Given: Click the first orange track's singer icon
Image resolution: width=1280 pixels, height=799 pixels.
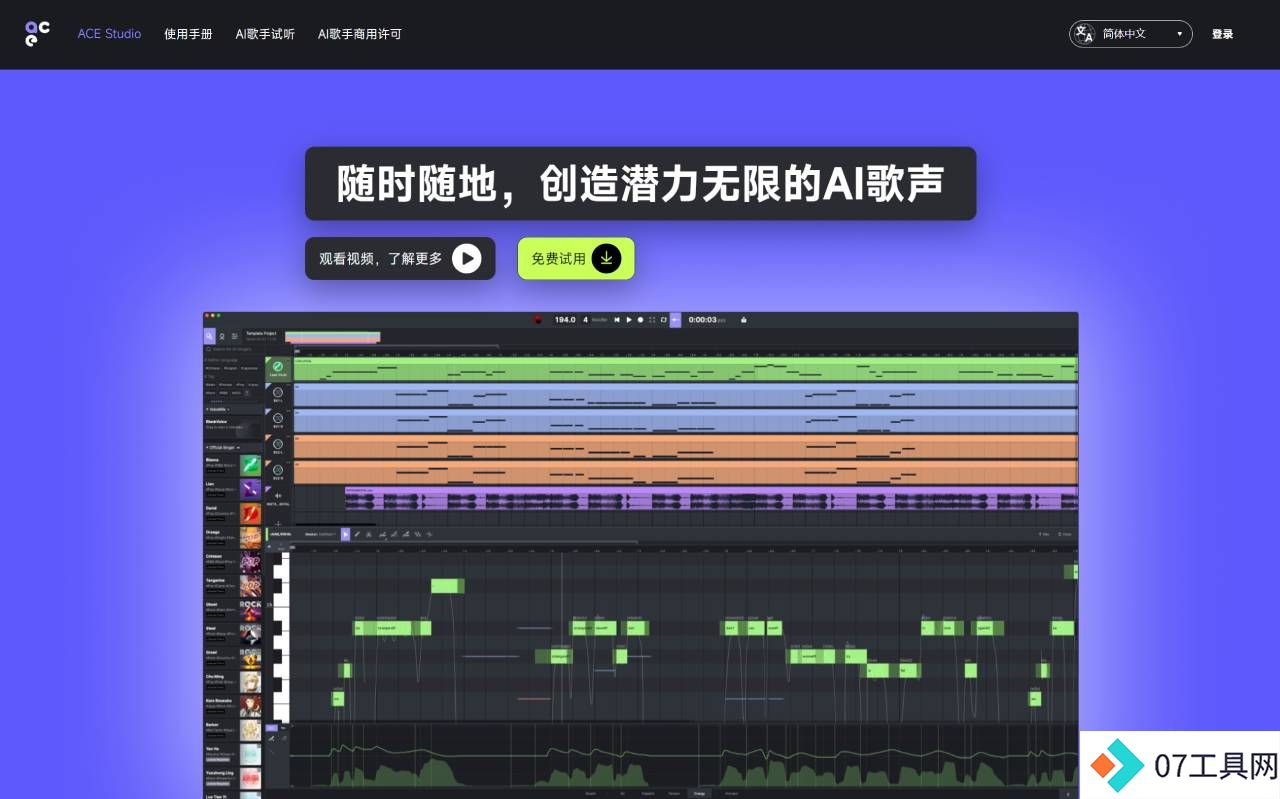Looking at the screenshot, I should click(x=278, y=443).
